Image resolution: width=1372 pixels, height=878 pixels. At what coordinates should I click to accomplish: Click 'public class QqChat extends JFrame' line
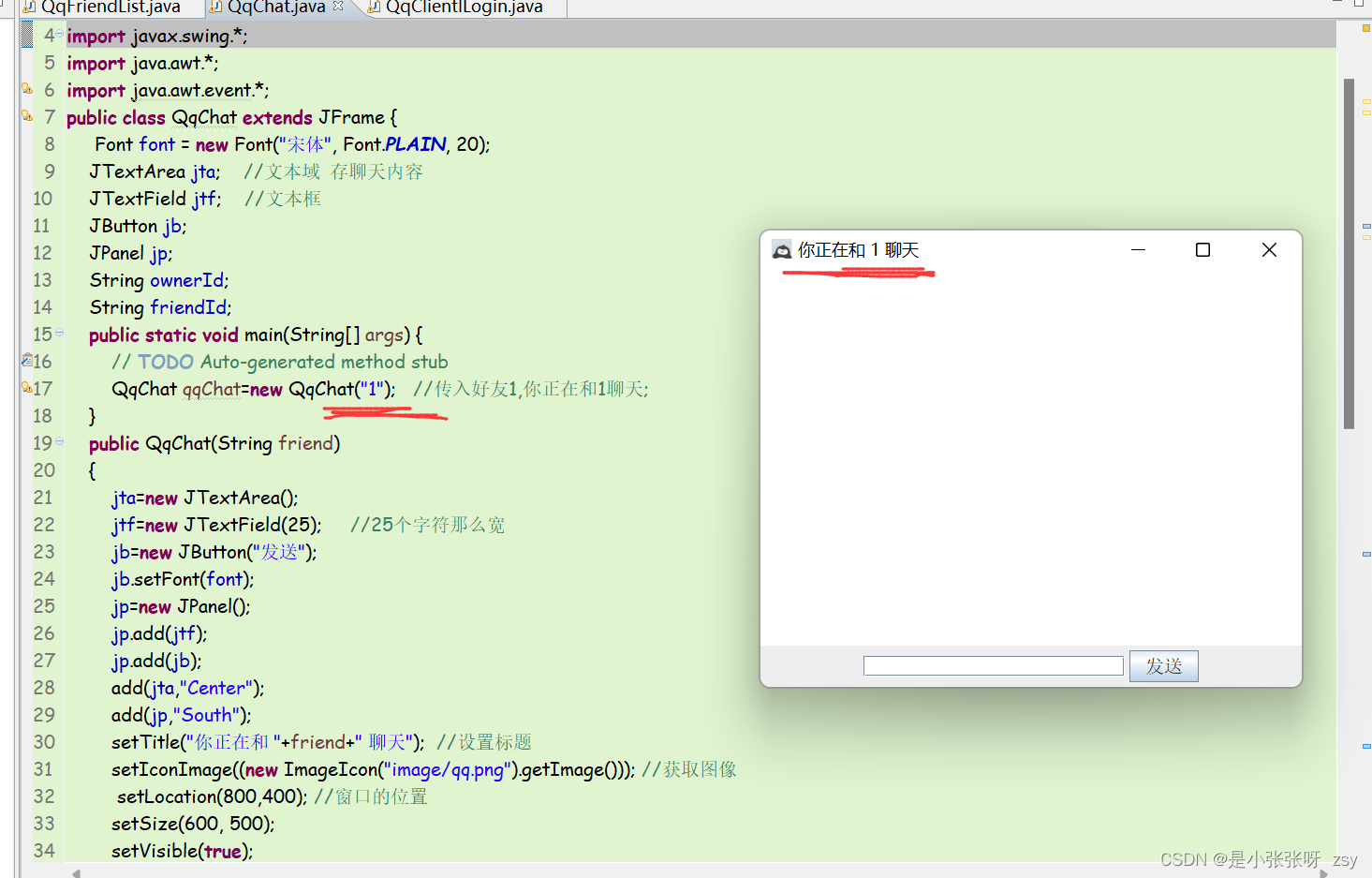pos(231,117)
